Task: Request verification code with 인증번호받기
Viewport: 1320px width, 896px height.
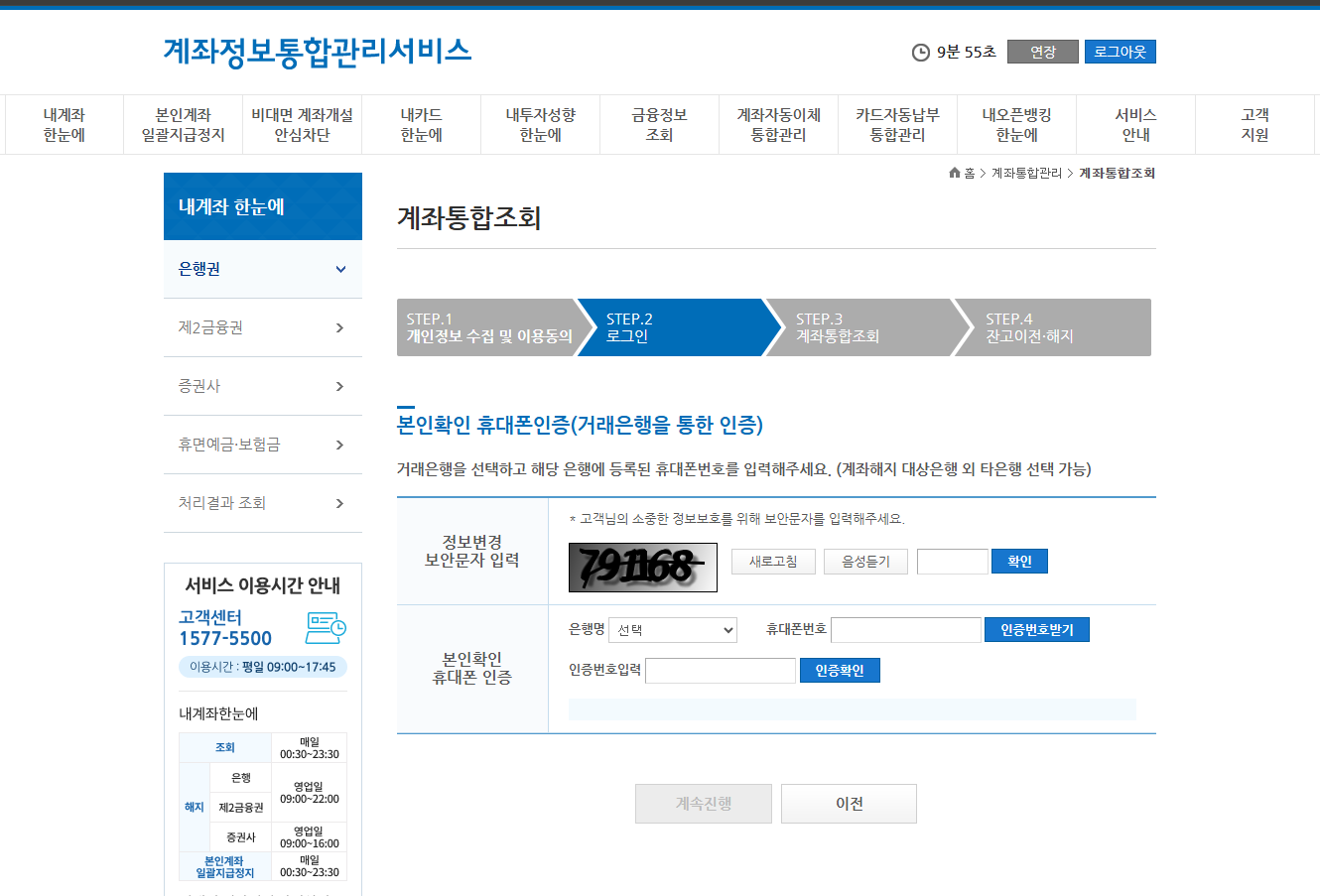Action: [1036, 629]
